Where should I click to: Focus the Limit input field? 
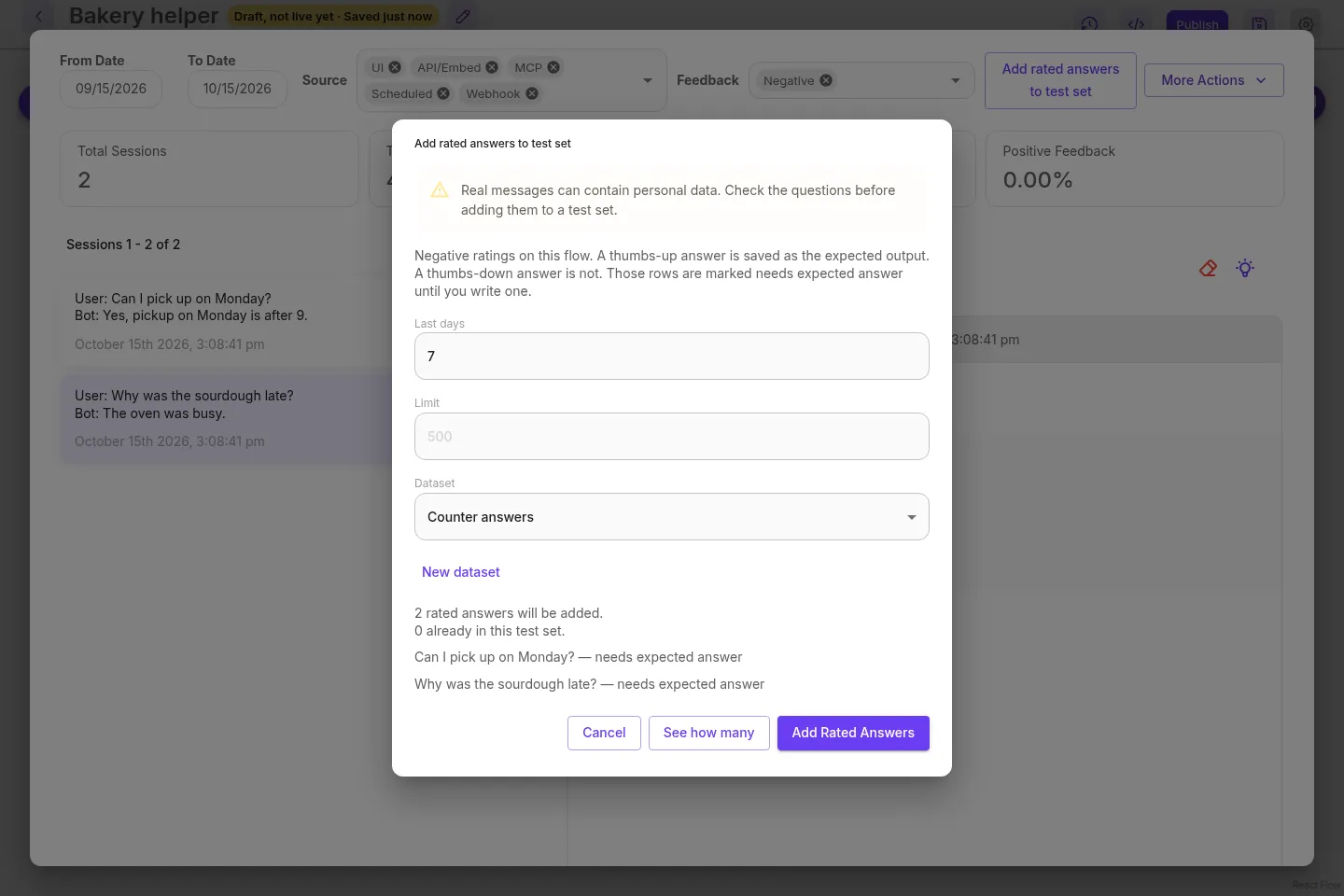click(672, 437)
